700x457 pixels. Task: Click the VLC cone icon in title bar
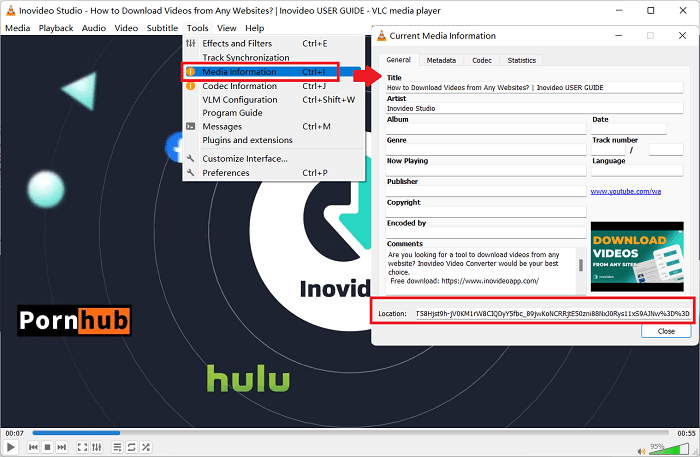point(10,10)
